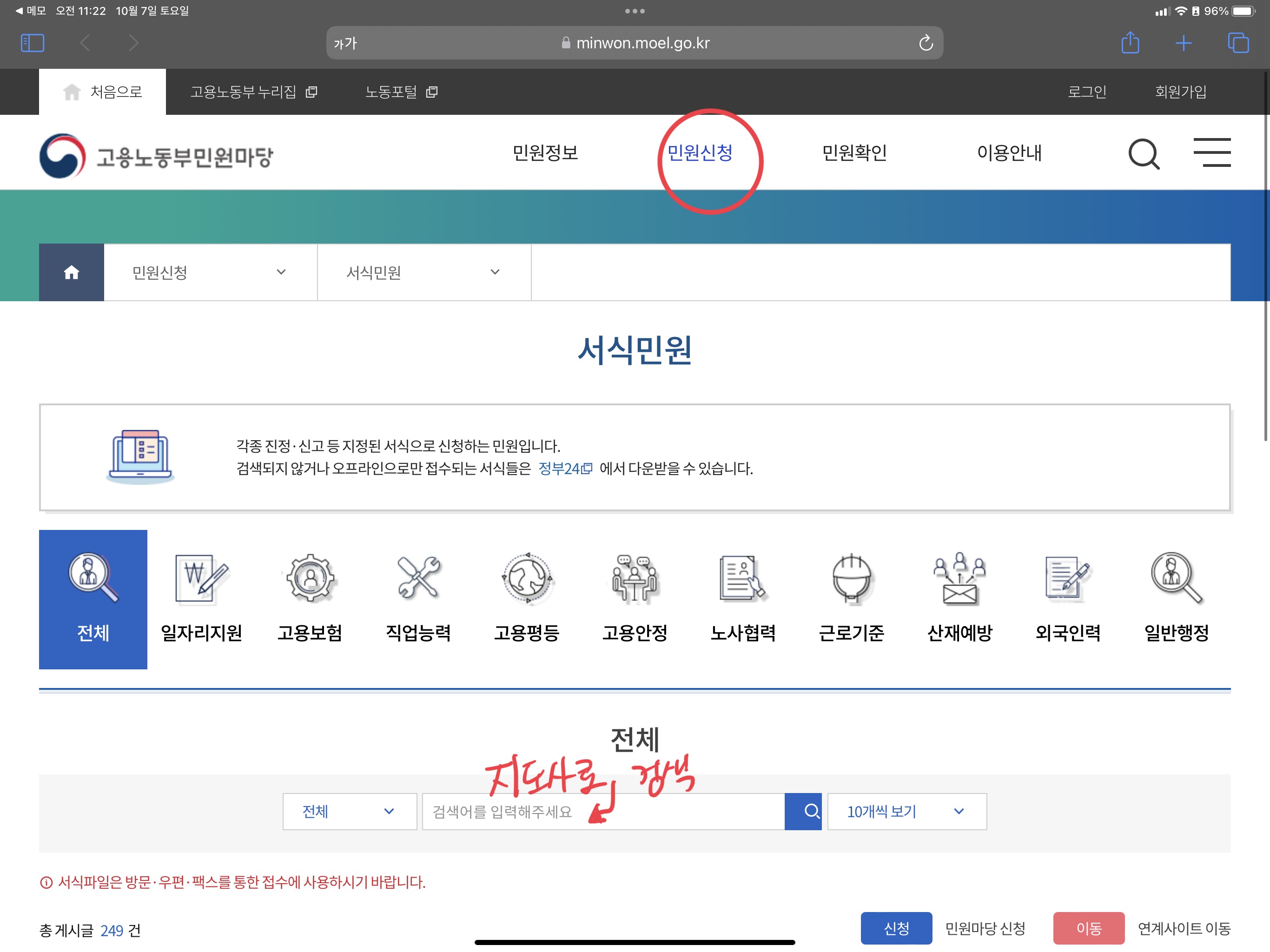Open the hamburger full menu icon
Image resolution: width=1270 pixels, height=952 pixels.
pos(1211,153)
